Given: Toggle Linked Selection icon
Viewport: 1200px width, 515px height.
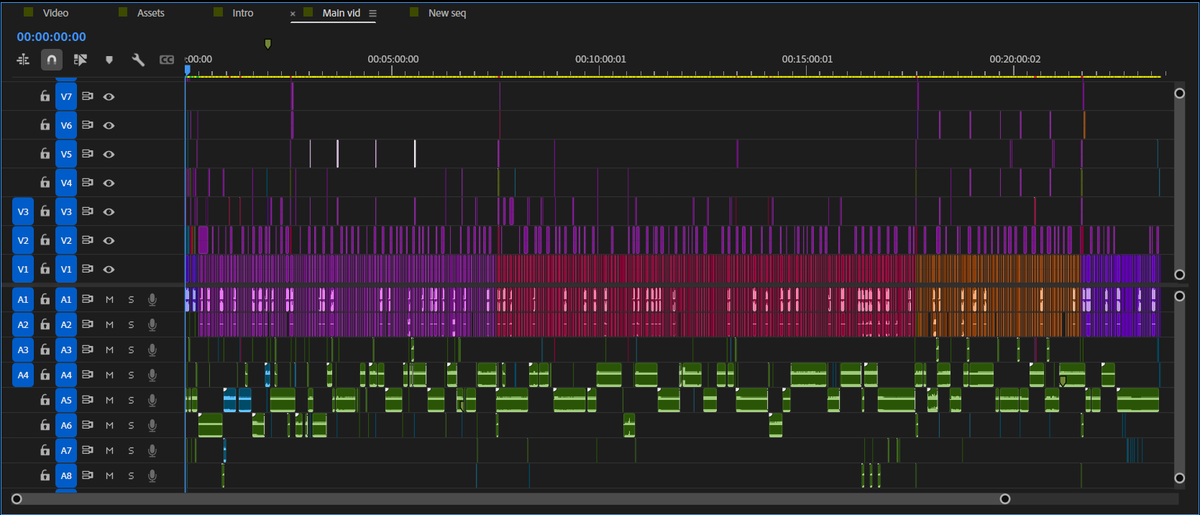Looking at the screenshot, I should [81, 60].
